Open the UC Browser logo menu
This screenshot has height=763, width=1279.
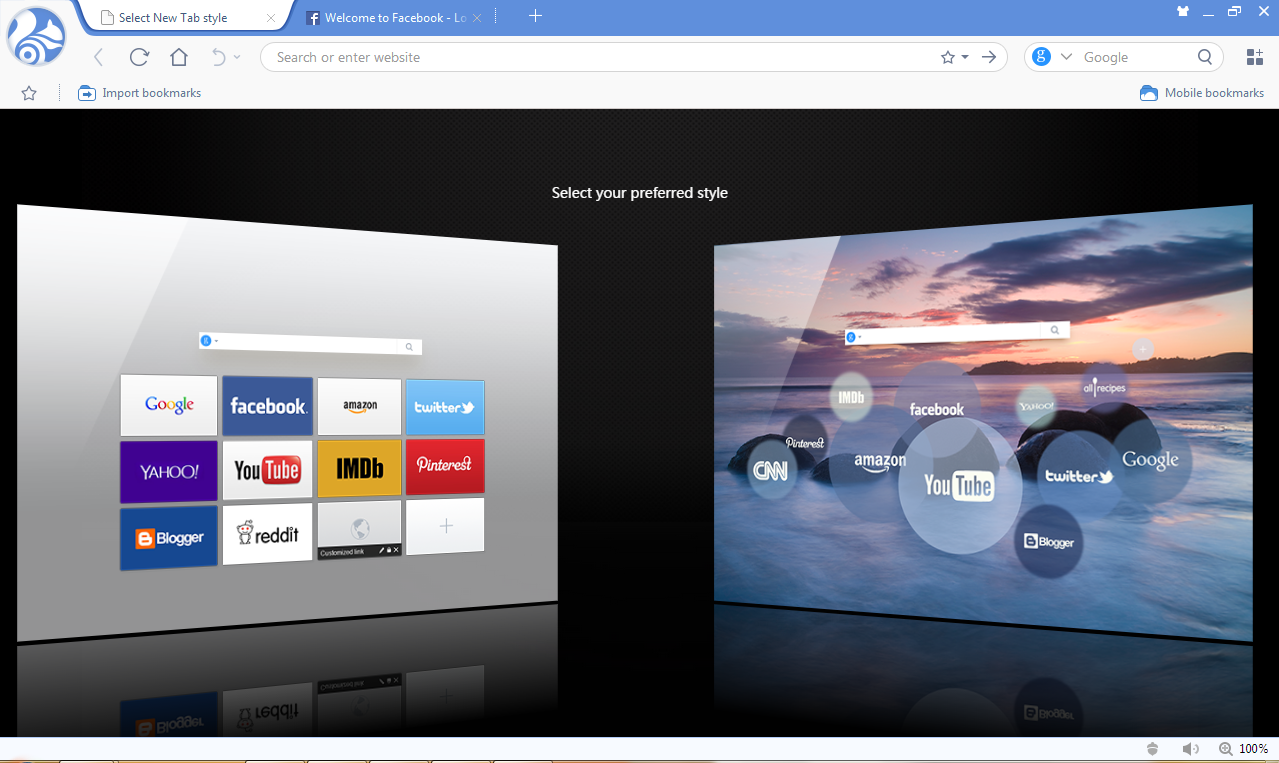point(36,37)
